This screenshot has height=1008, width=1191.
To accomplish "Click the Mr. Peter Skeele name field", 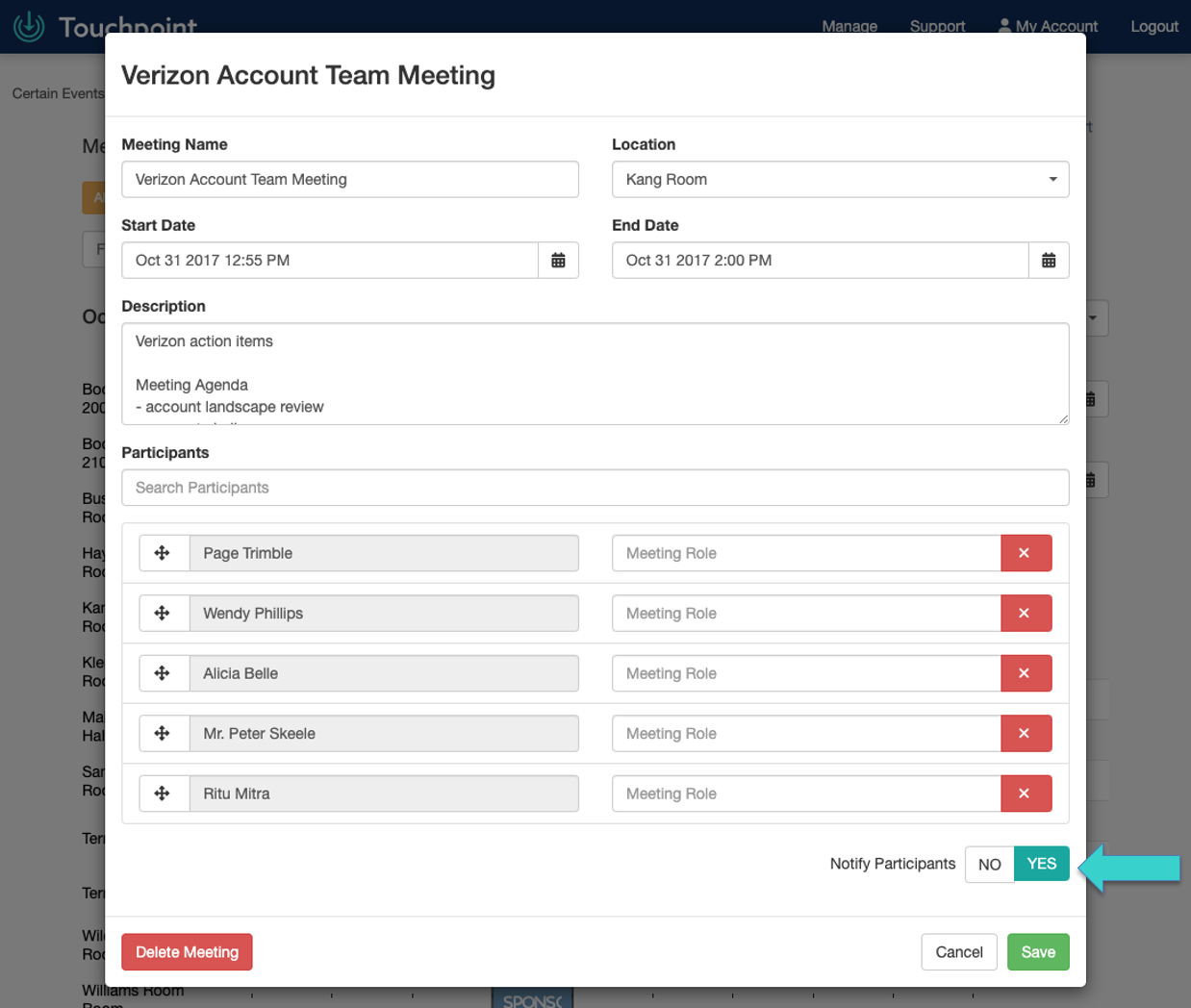I will click(384, 734).
